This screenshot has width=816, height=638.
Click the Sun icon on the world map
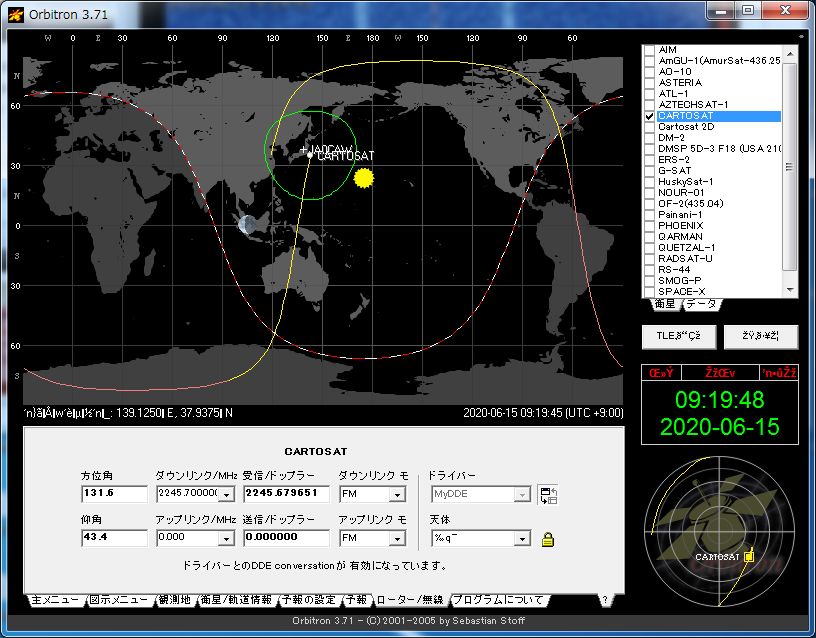[363, 176]
